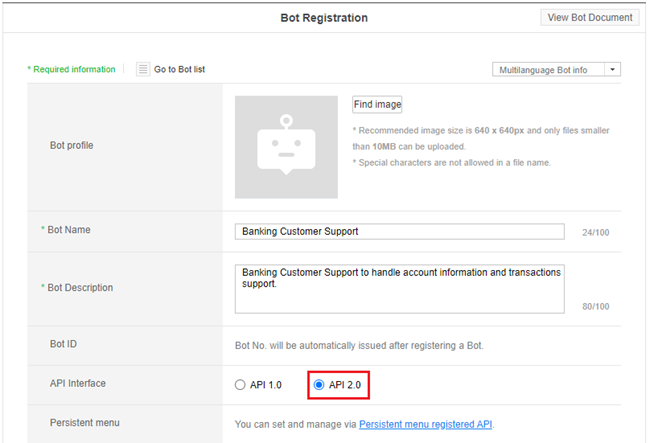Open dropdown arrow next to Multilanguage Bot info
654x443 pixels.
coord(612,70)
